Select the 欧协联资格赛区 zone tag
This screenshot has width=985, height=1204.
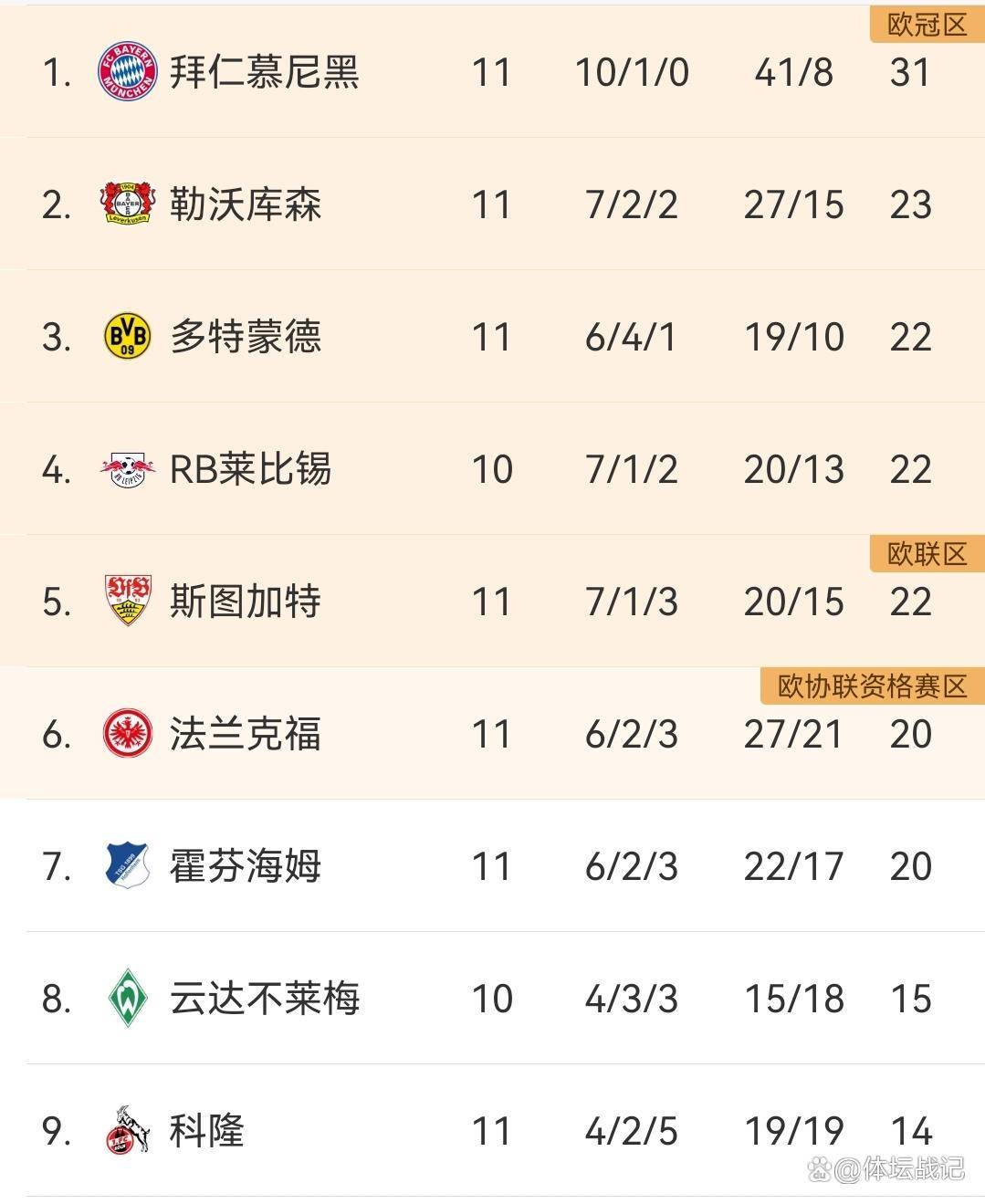pos(872,686)
